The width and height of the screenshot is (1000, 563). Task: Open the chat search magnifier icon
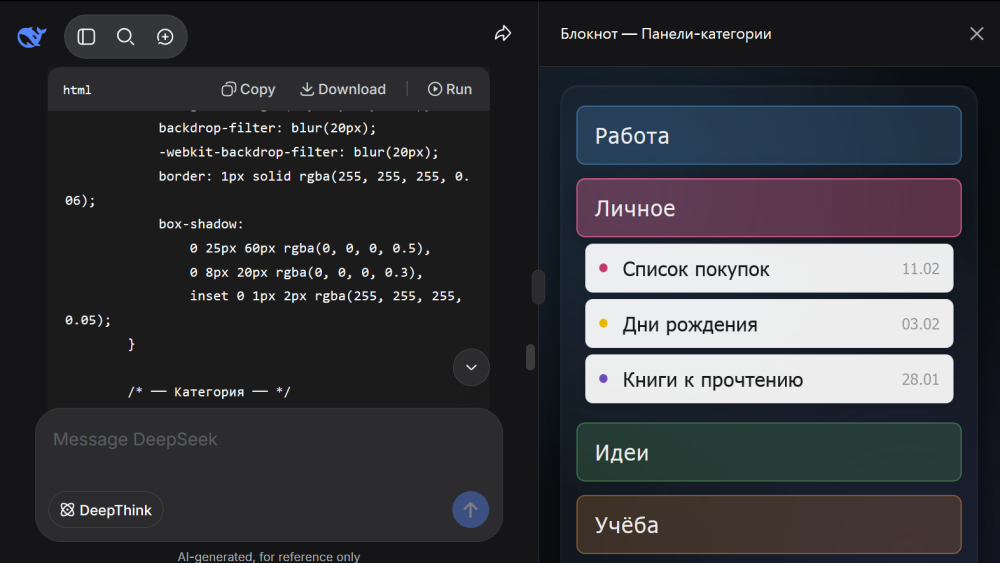tap(126, 37)
